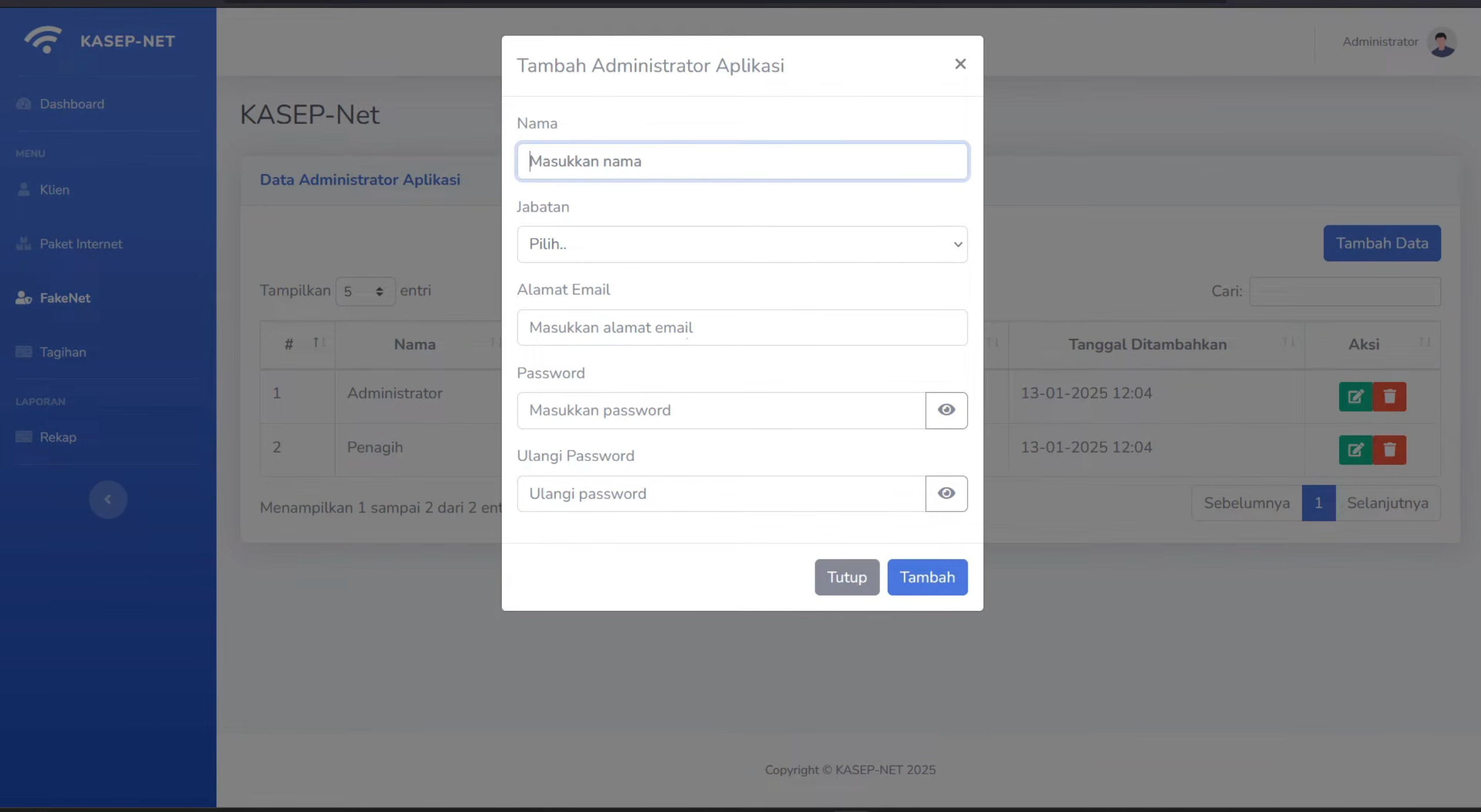Sort table by Tanggal Ditambahkan column
The width and height of the screenshot is (1481, 812).
pos(1156,344)
